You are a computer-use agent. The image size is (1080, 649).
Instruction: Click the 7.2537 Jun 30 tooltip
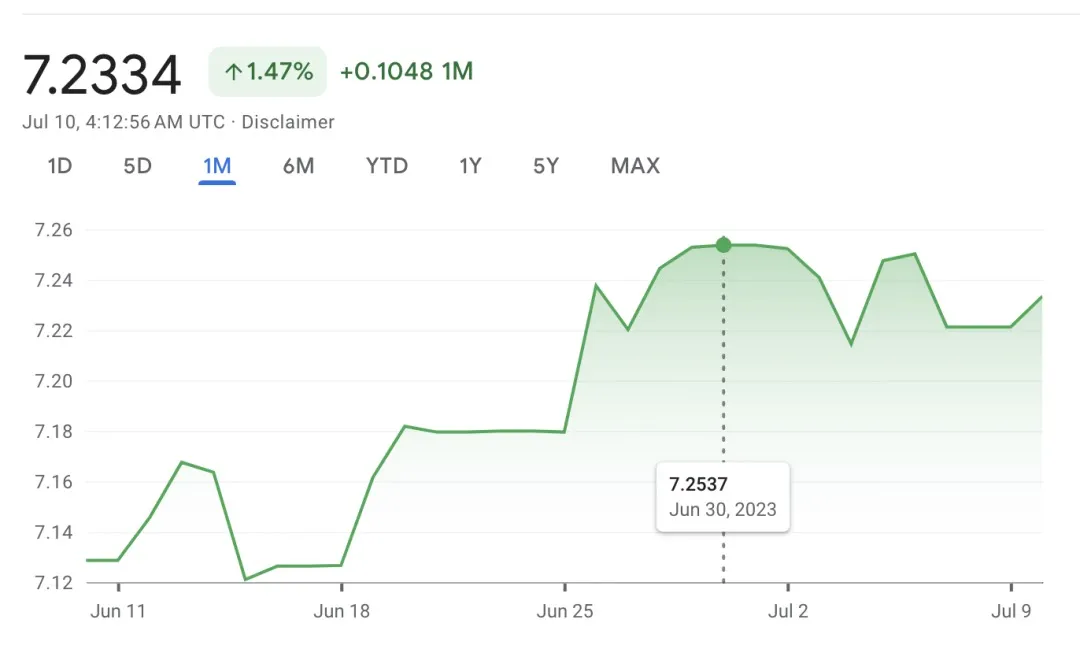(722, 496)
